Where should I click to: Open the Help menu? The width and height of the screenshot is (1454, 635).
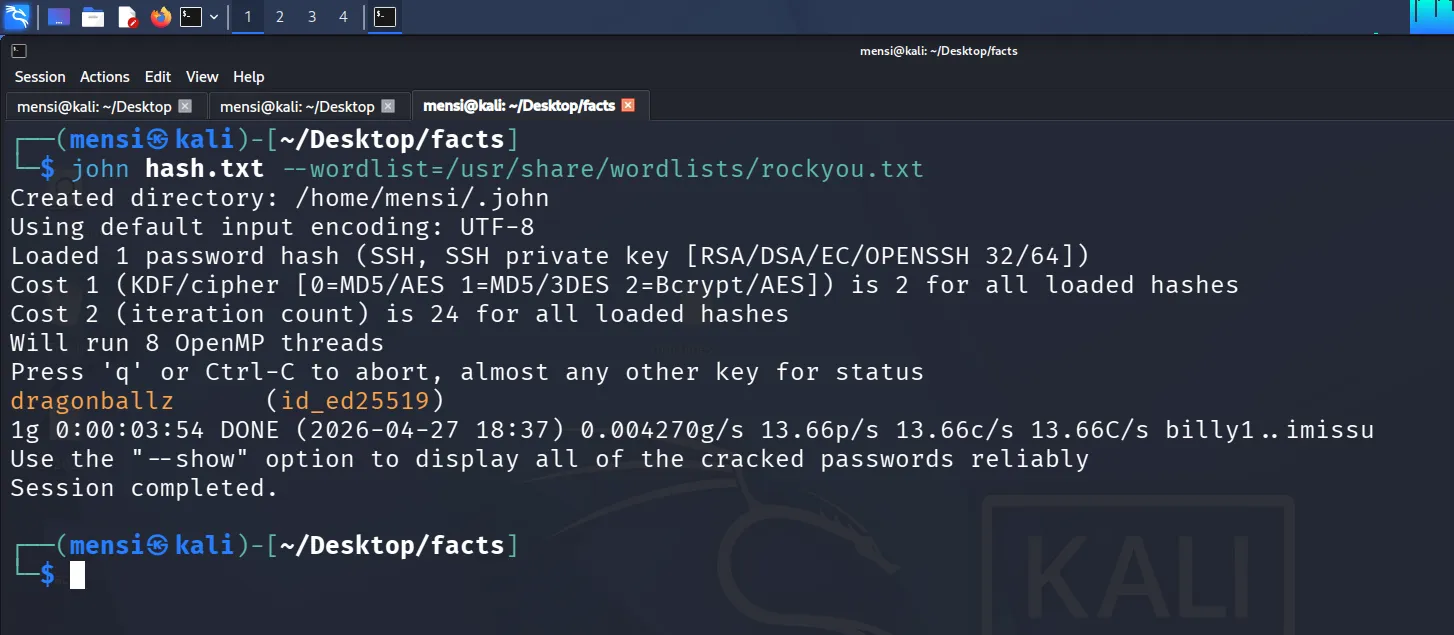point(249,77)
